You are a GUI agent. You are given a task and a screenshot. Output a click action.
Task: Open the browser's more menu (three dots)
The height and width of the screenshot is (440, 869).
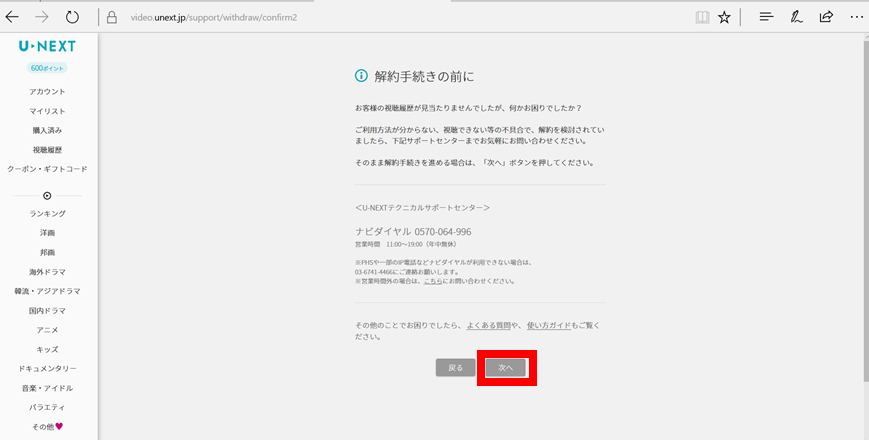pyautogui.click(x=856, y=17)
